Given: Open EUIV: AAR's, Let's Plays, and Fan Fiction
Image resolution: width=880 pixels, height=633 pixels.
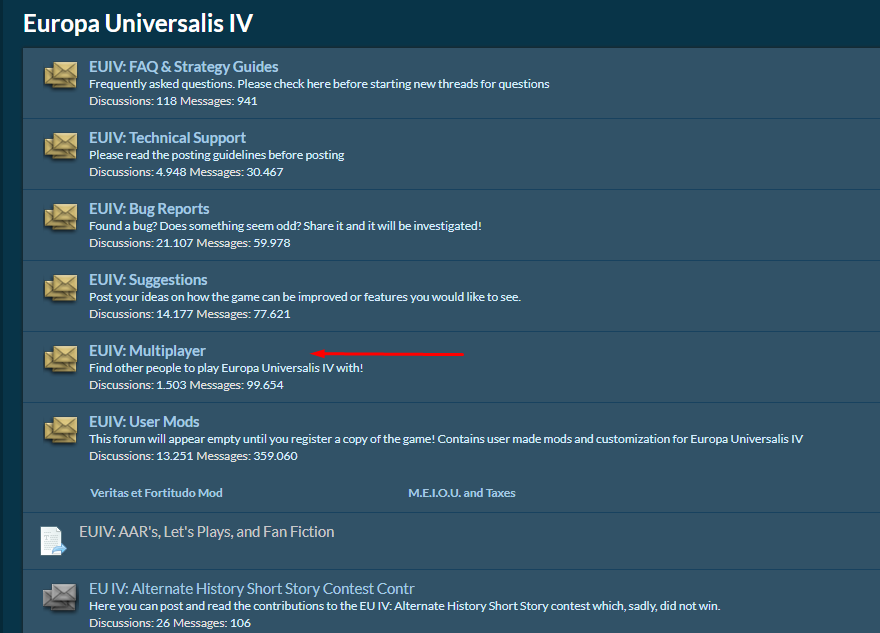Looking at the screenshot, I should tap(206, 532).
